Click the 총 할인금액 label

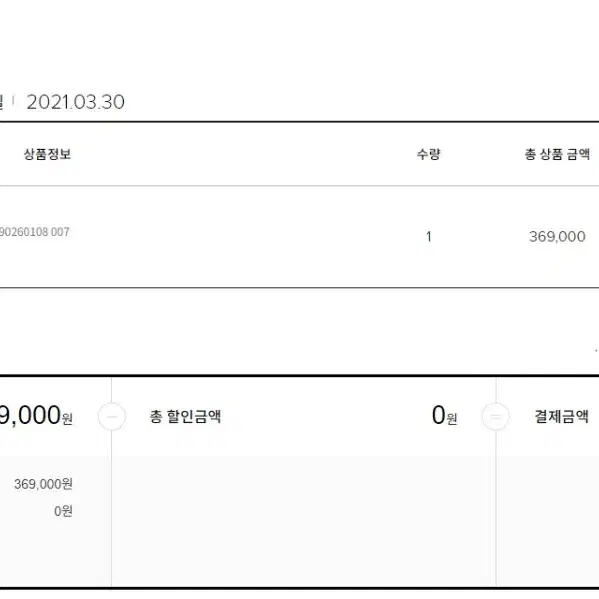pyautogui.click(x=185, y=416)
